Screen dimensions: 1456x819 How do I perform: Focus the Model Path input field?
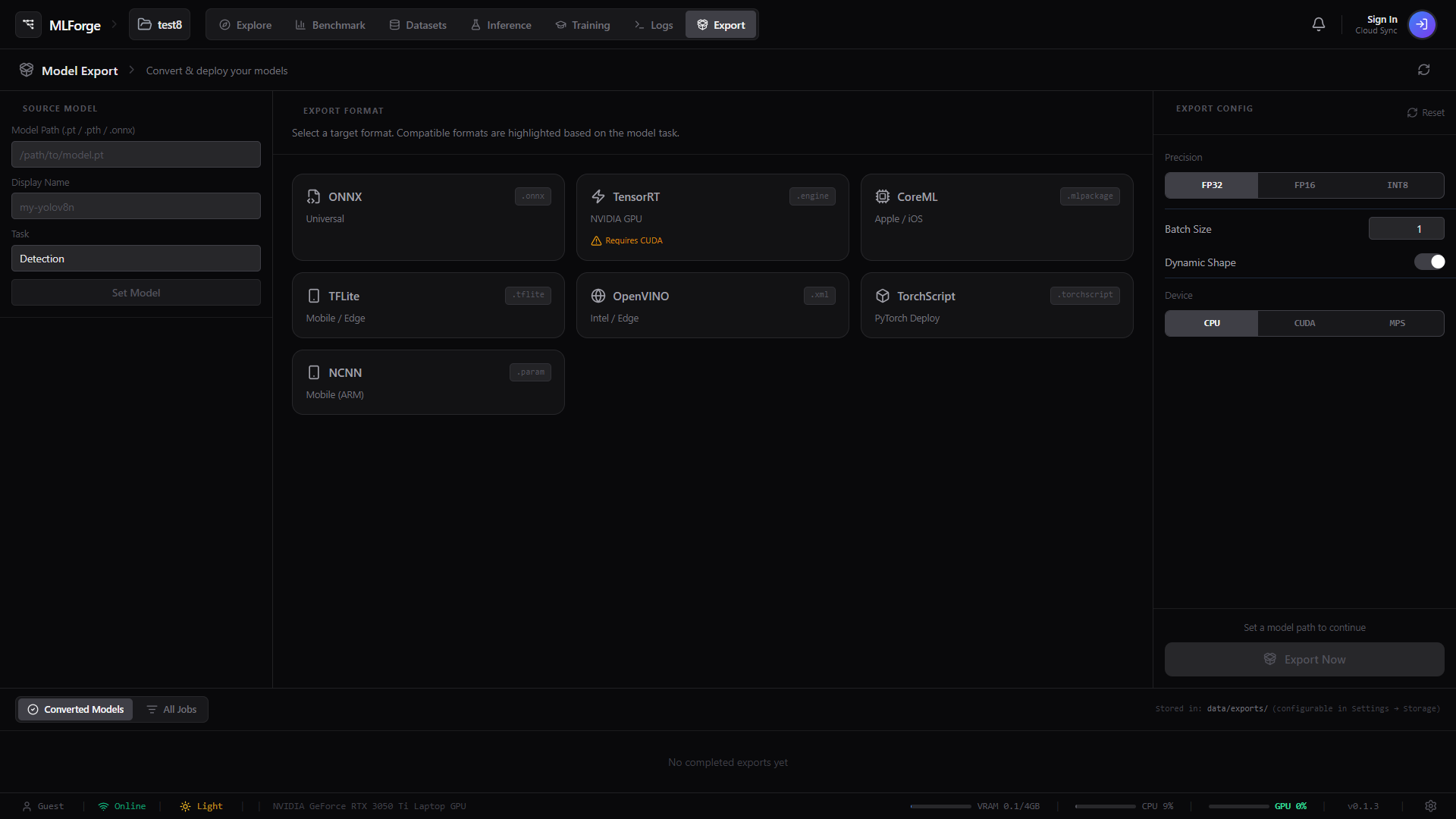click(x=136, y=155)
